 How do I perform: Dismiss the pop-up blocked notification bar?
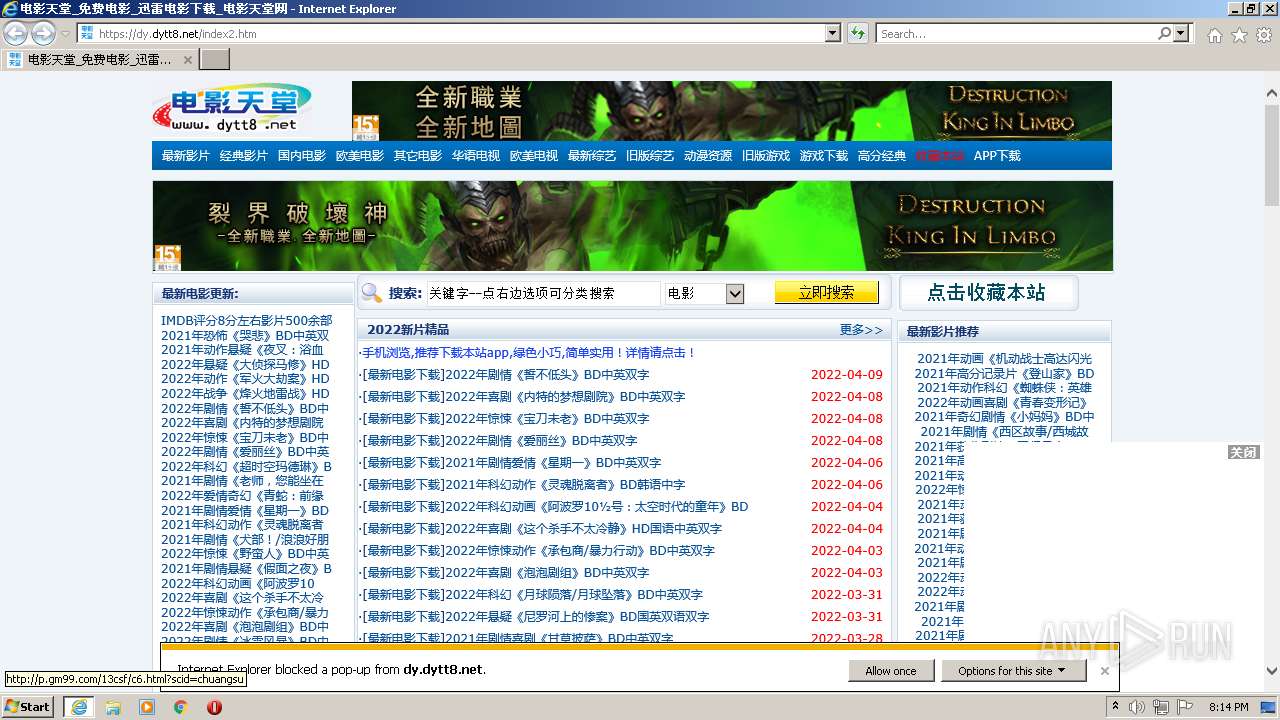pyautogui.click(x=1105, y=671)
